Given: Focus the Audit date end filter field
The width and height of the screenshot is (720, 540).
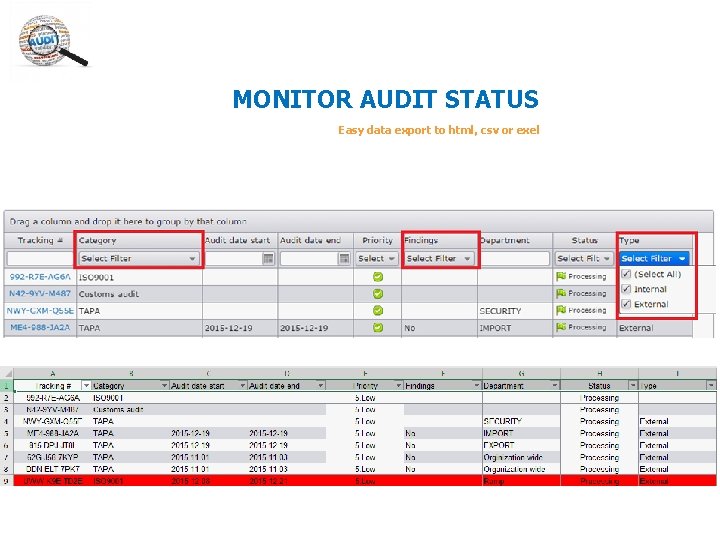Looking at the screenshot, I should [x=309, y=259].
